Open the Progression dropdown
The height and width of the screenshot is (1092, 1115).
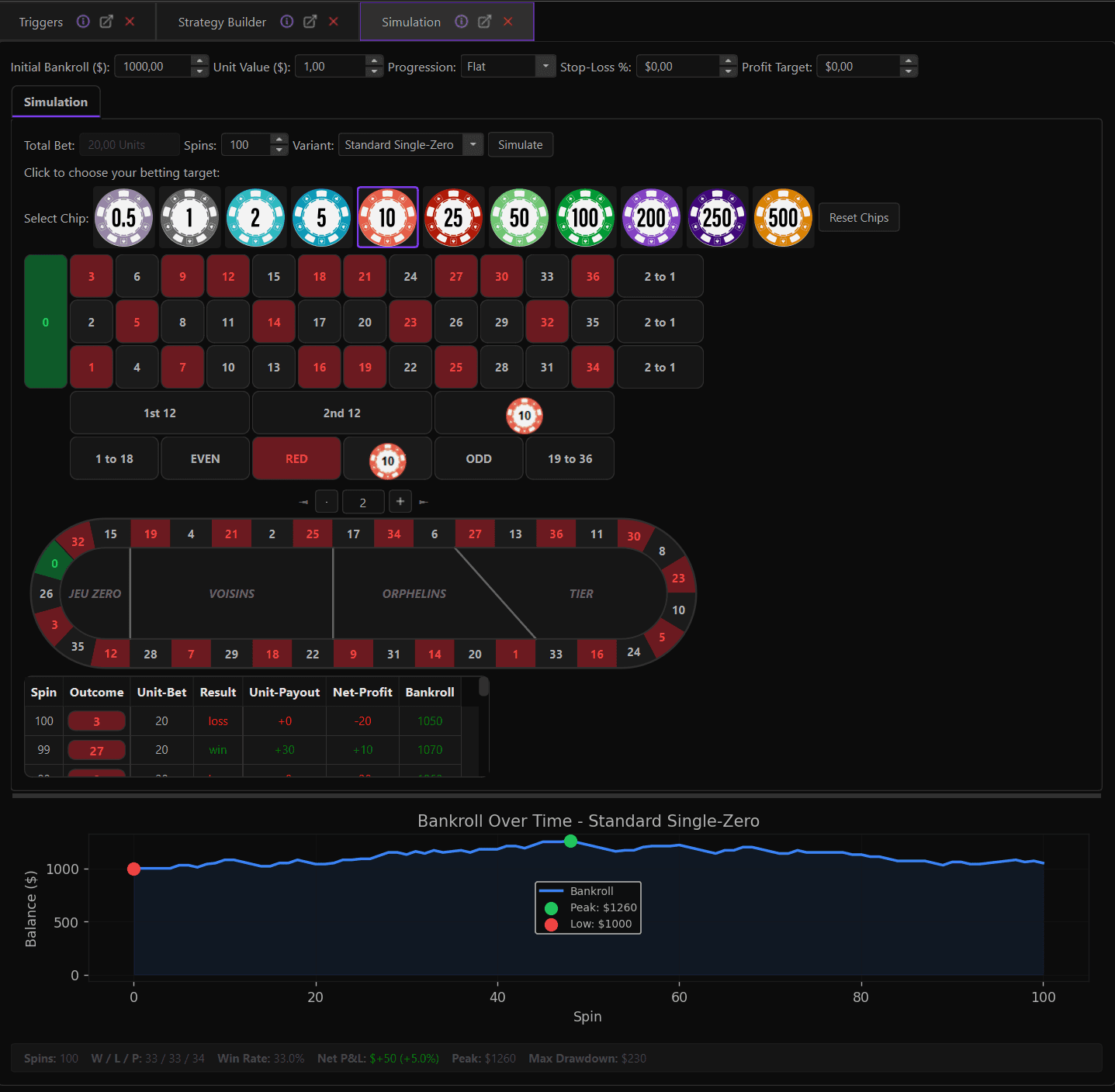[508, 67]
